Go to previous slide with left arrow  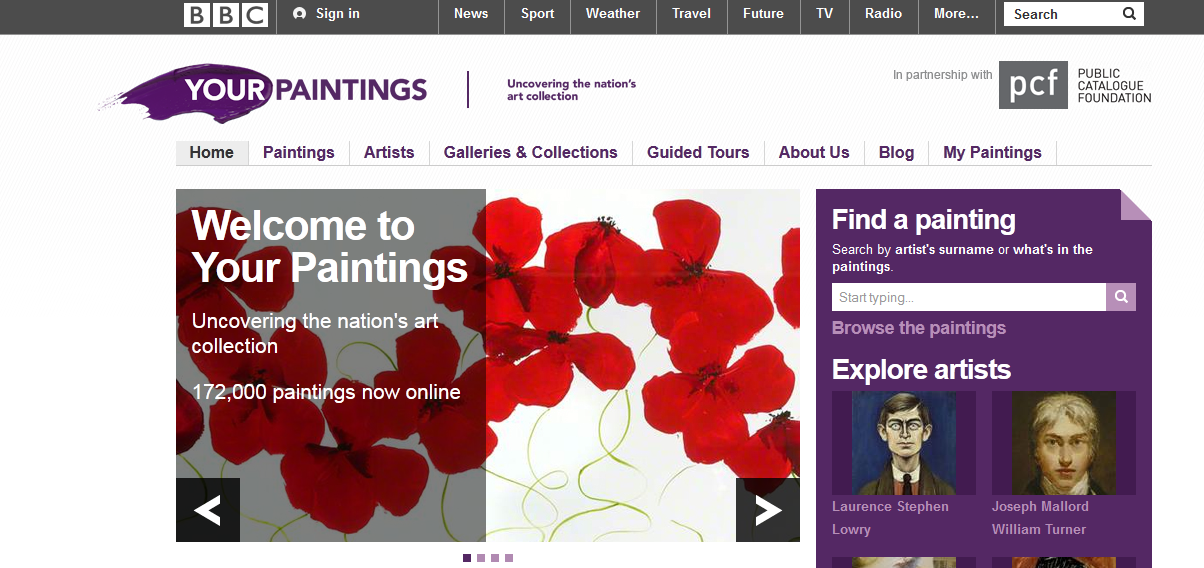click(x=208, y=510)
